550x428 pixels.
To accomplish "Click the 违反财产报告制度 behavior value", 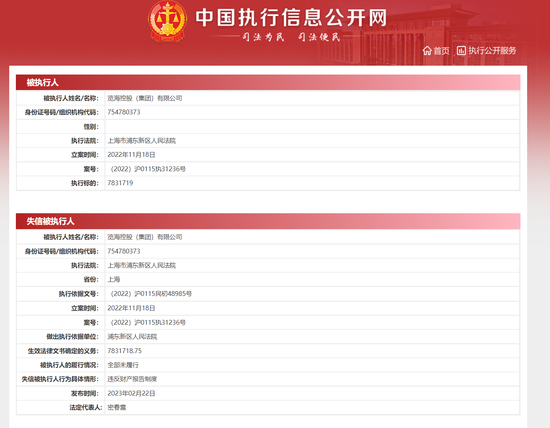I will 132,379.
